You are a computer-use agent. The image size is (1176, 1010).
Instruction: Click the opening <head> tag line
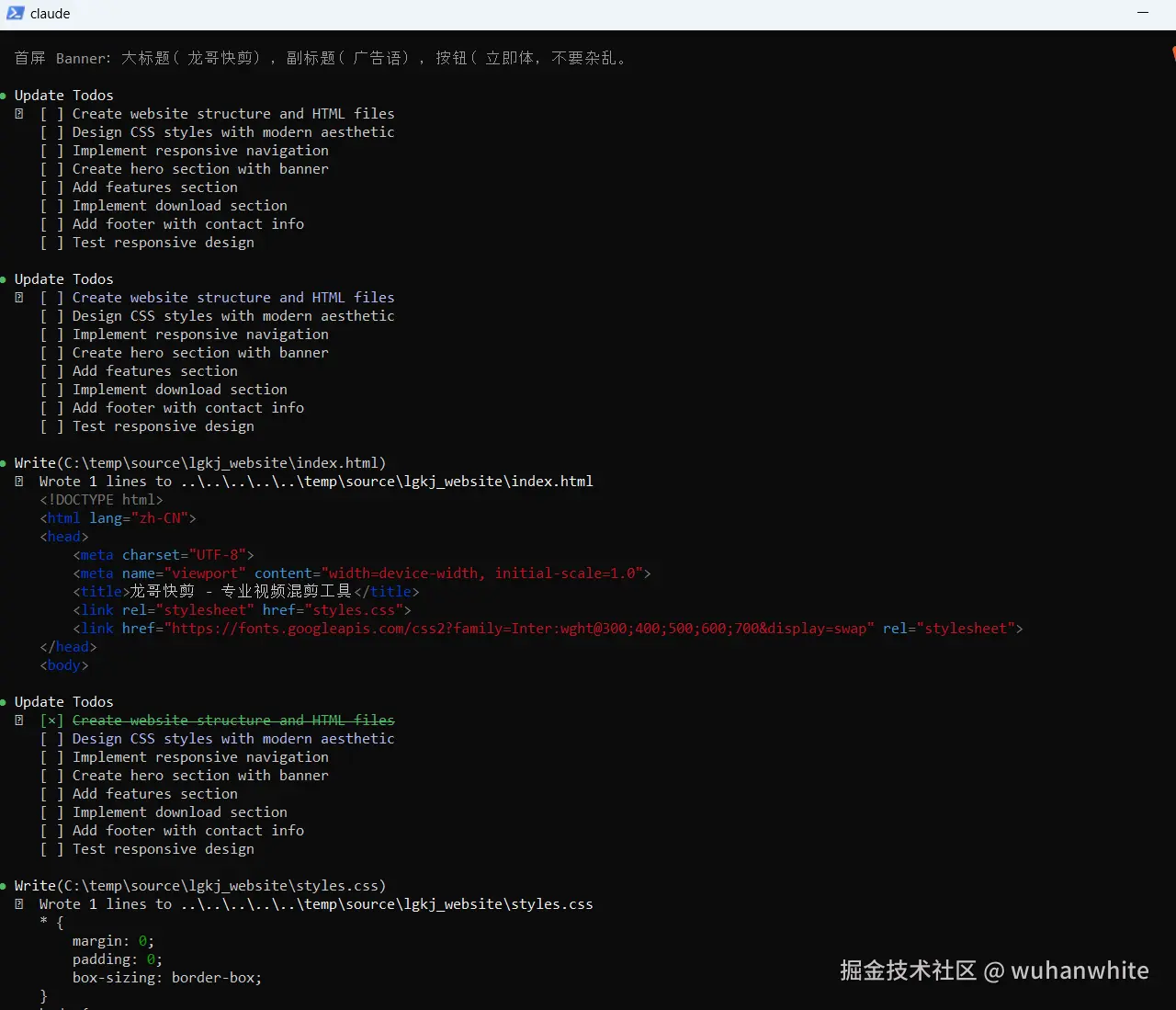point(64,537)
